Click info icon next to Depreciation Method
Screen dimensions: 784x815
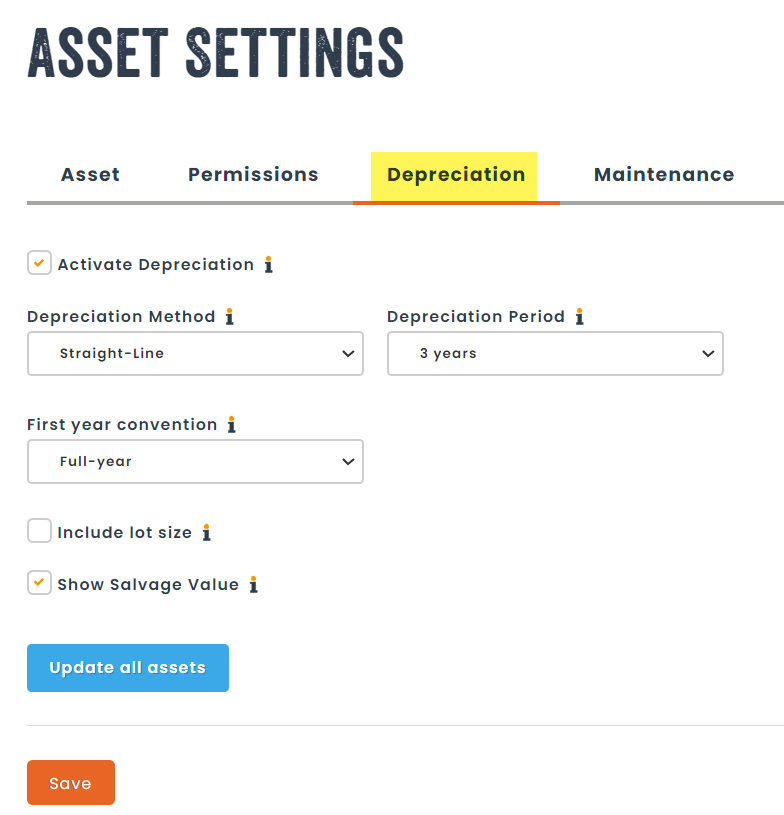[229, 317]
